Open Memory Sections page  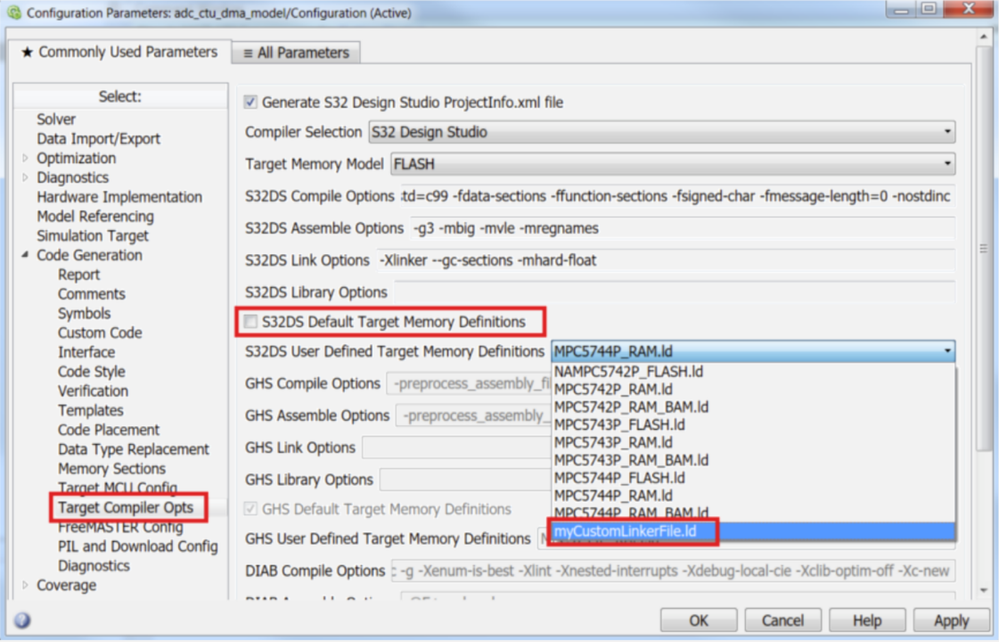pos(111,469)
